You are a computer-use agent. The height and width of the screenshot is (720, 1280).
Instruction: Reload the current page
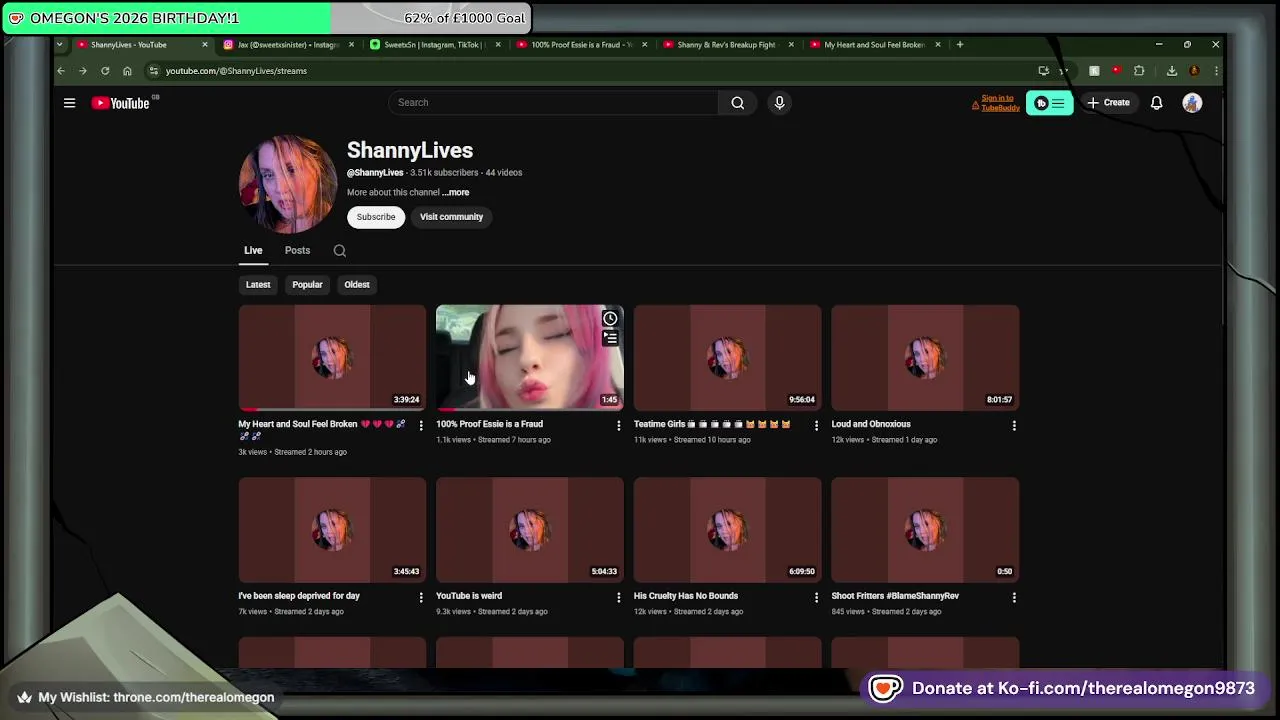coord(105,71)
